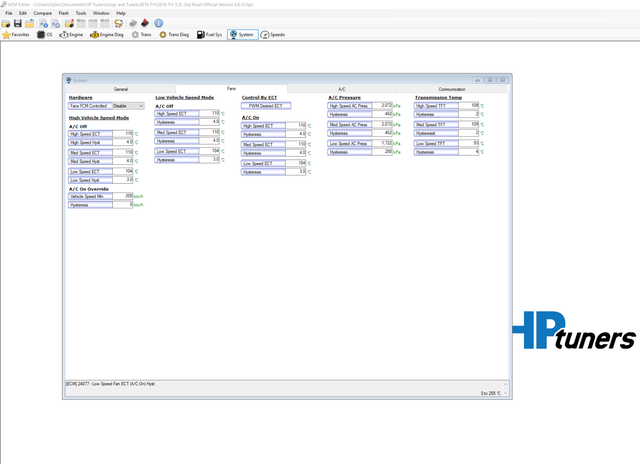Open the File menu
The image size is (640, 464).
[9, 13]
